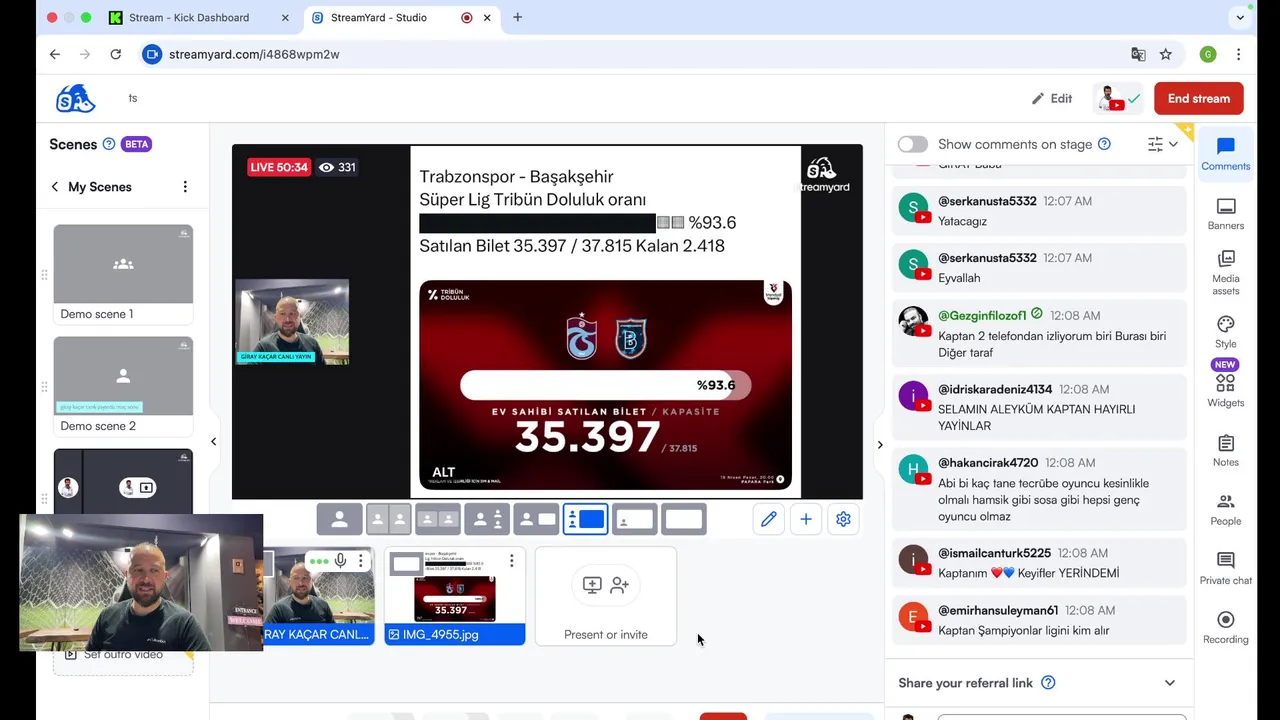Image resolution: width=1280 pixels, height=720 pixels.
Task: Toggle Show comments on stage switch
Action: (x=912, y=144)
